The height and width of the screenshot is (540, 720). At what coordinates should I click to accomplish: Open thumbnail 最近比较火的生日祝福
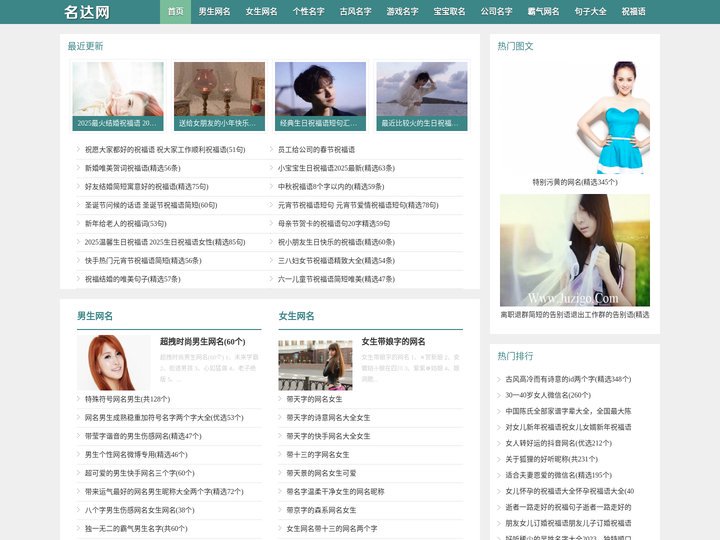click(x=422, y=96)
